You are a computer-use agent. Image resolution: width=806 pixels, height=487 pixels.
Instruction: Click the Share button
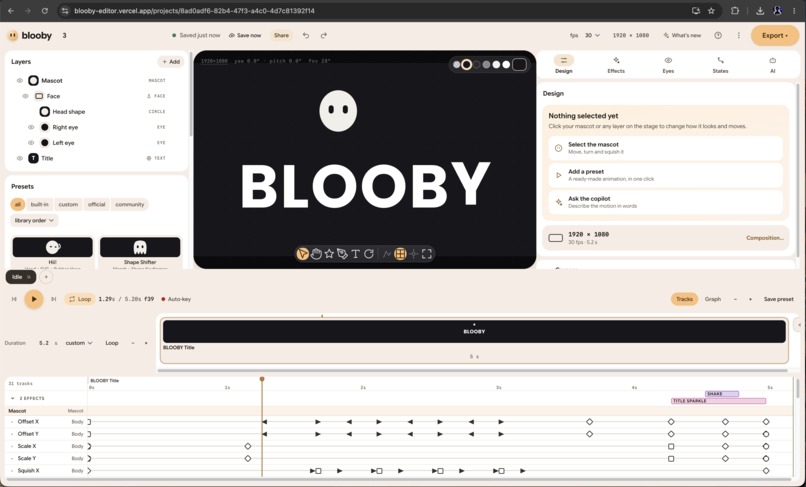pos(281,35)
